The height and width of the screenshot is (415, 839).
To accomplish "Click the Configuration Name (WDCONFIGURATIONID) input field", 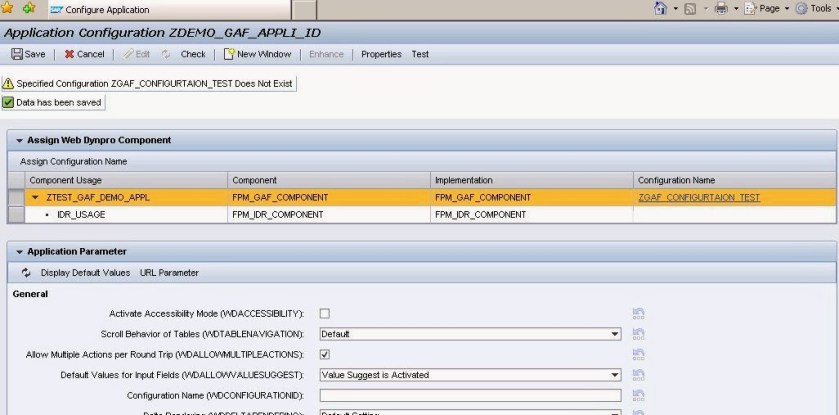I will pos(470,396).
